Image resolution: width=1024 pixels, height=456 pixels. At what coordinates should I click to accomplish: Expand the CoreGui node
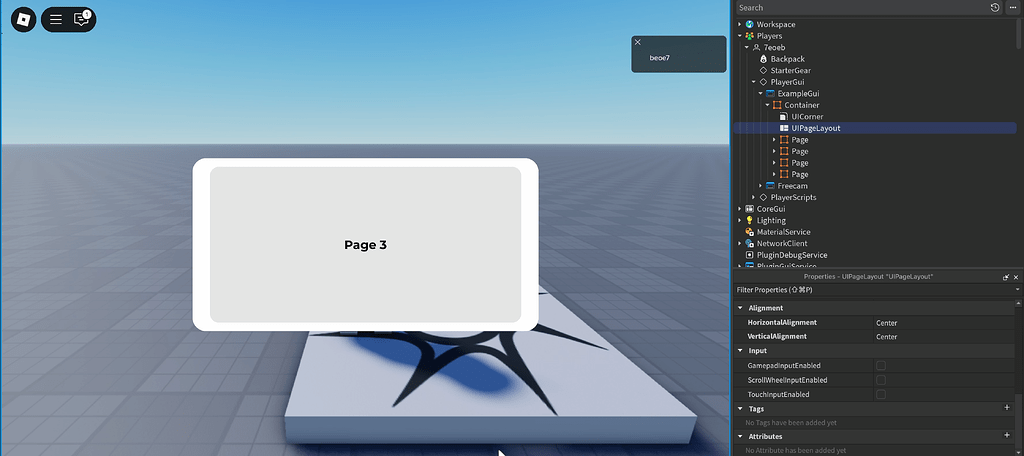click(x=740, y=209)
